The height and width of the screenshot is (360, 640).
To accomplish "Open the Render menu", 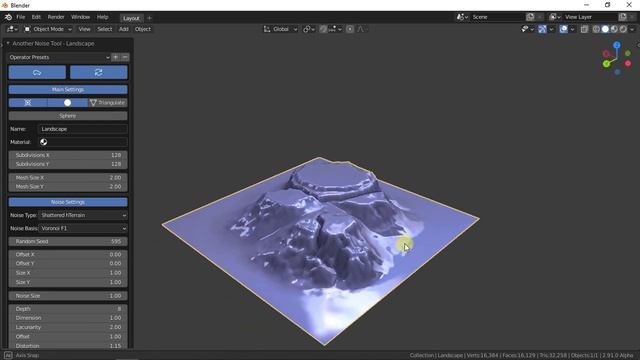I will tap(56, 17).
